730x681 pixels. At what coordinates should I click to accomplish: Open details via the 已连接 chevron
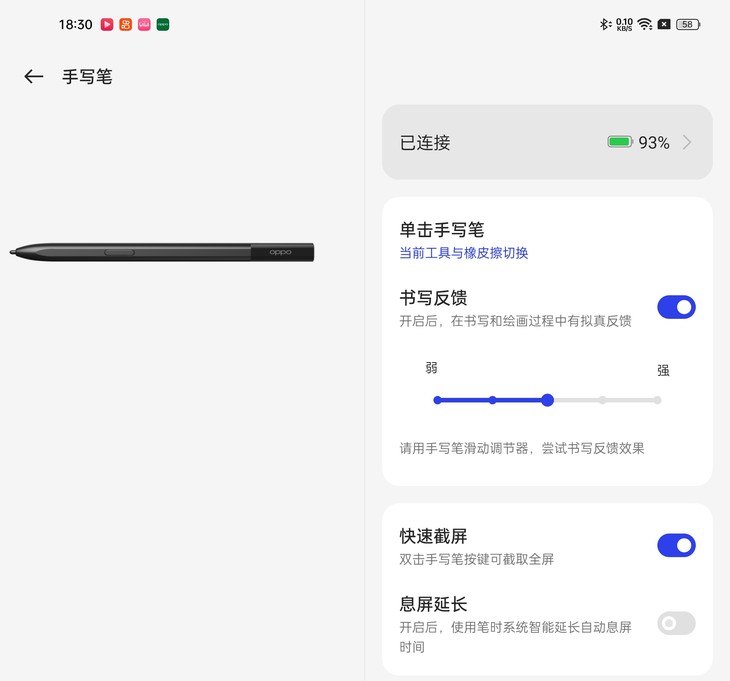pyautogui.click(x=687, y=142)
